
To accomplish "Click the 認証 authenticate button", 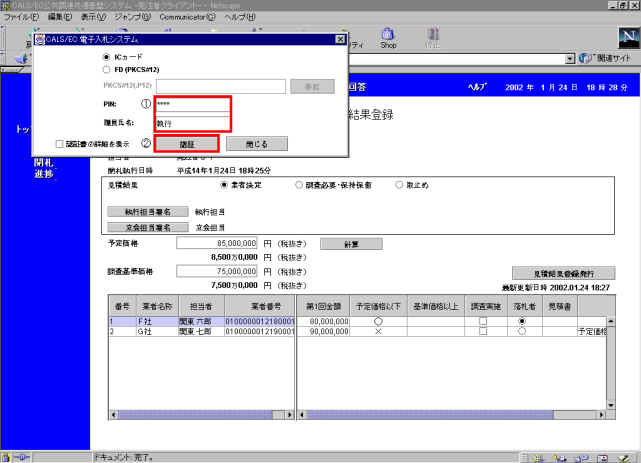I will 187,143.
